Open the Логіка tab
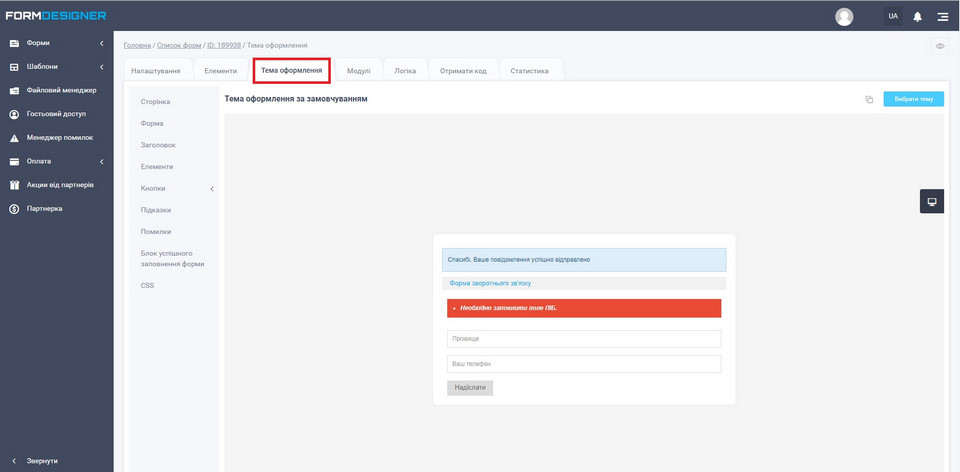 (405, 70)
